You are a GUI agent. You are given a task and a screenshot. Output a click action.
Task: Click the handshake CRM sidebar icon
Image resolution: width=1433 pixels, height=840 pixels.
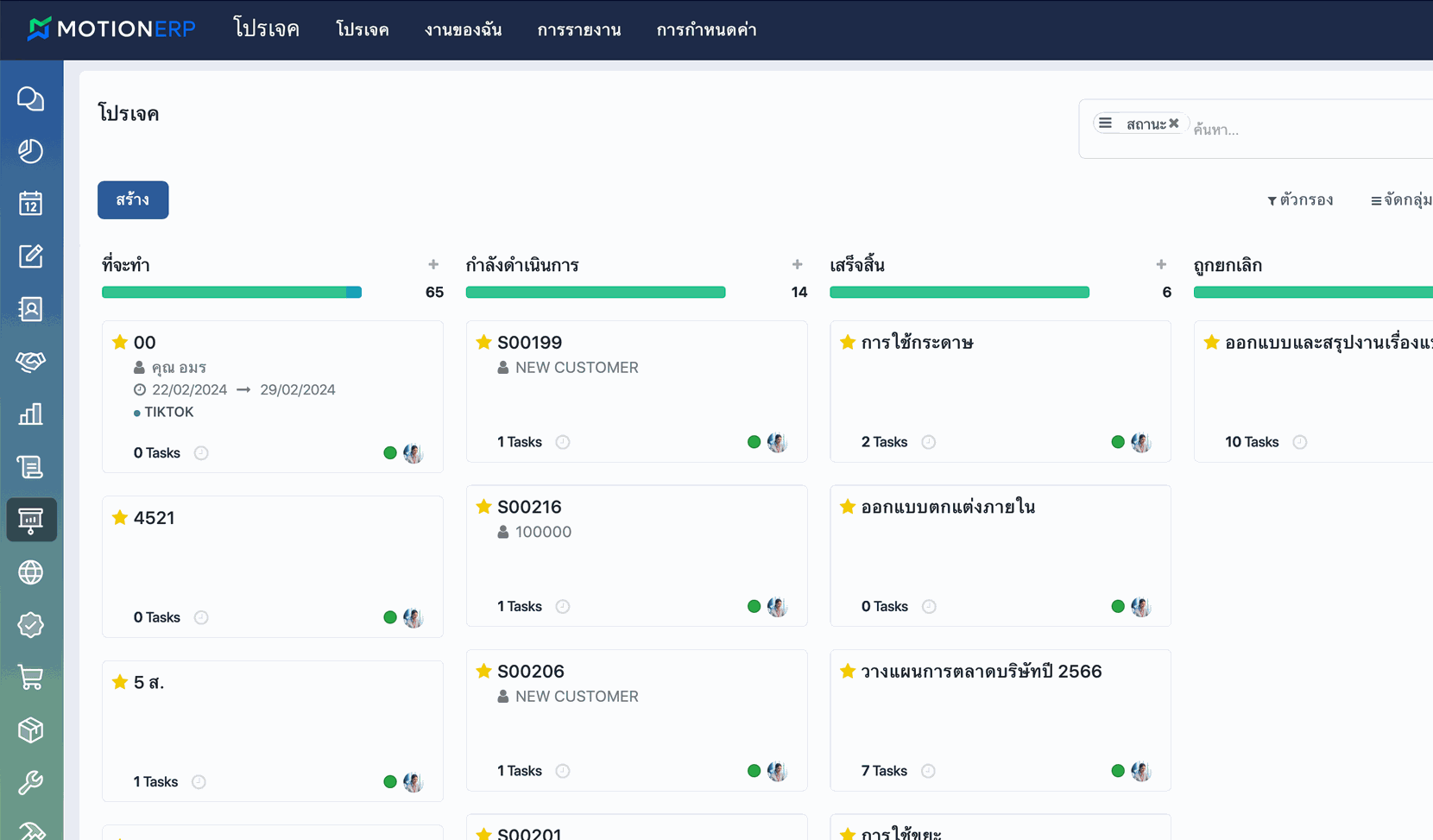pos(31,362)
